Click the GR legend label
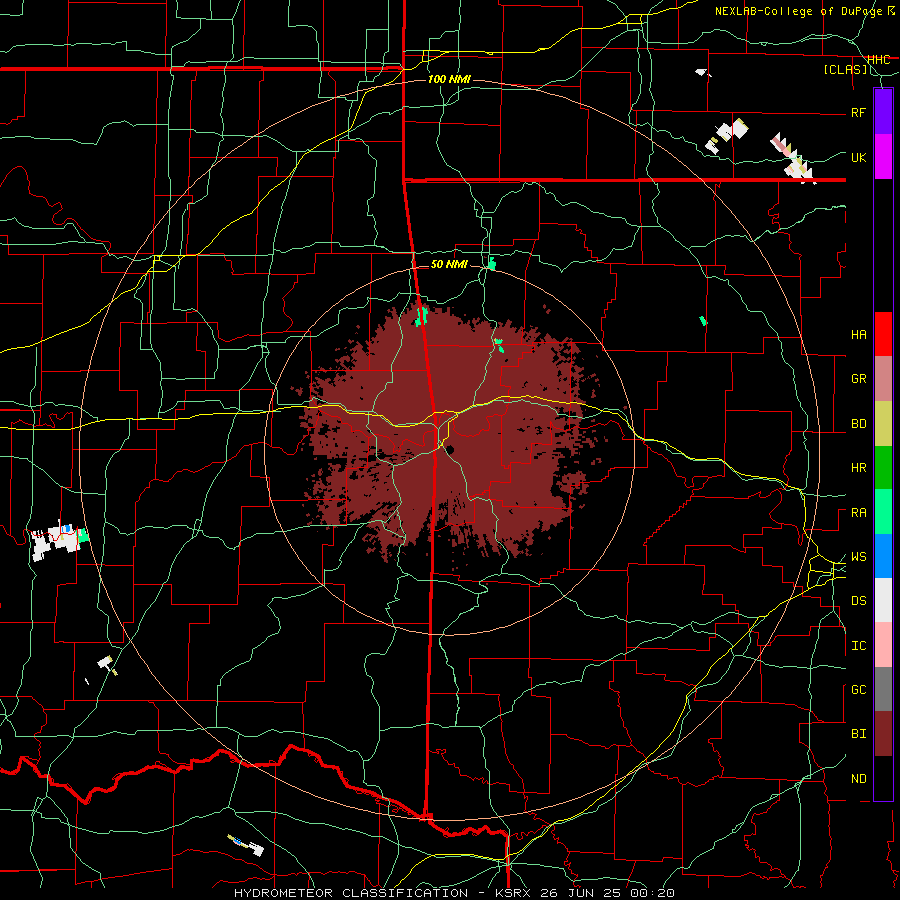Screen dimensions: 900x900 (859, 379)
